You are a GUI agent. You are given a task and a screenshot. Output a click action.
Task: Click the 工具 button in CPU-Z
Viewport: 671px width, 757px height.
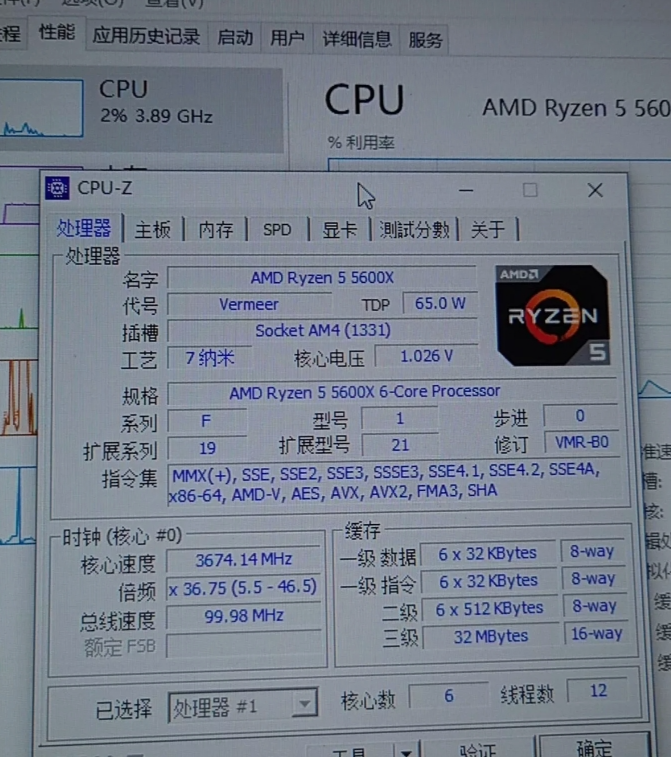(x=350, y=751)
